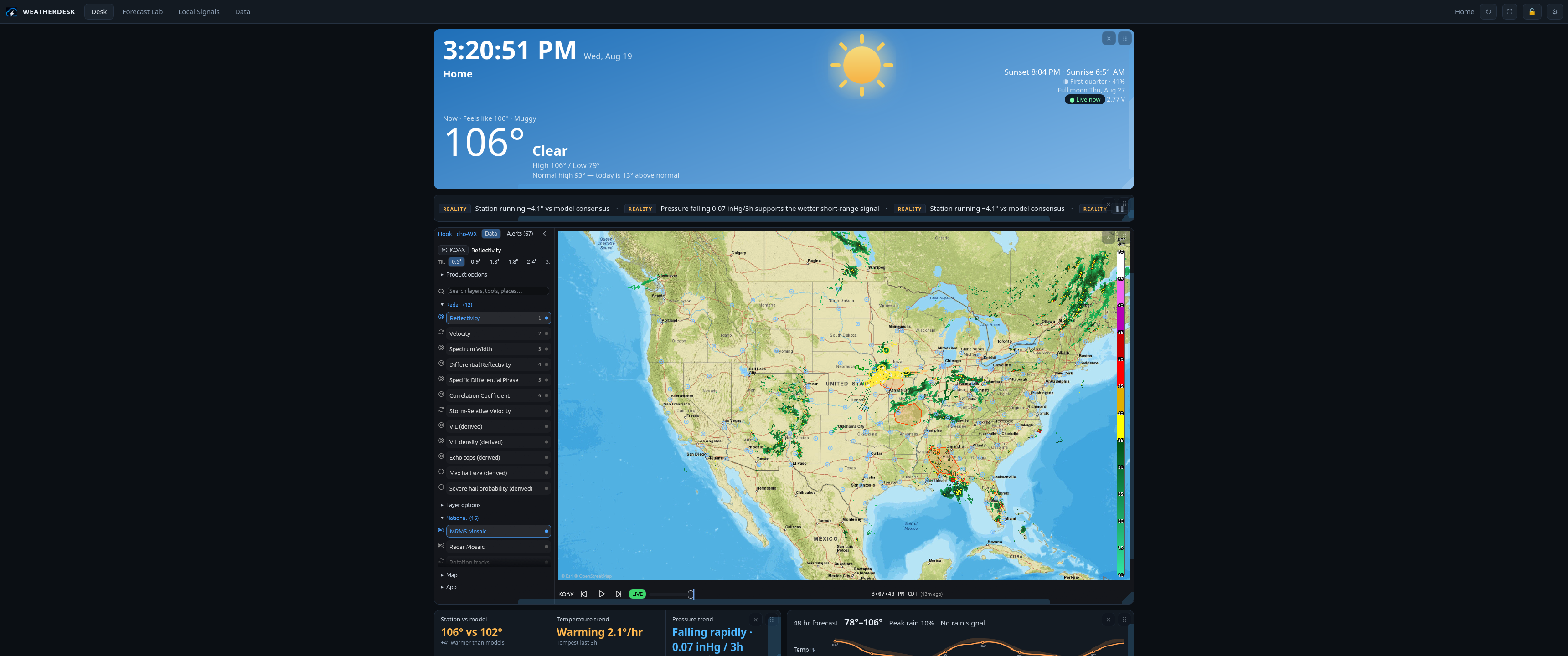This screenshot has height=656, width=1568.
Task: Click the Storm-Relative Velocity layer icon
Action: (441, 410)
